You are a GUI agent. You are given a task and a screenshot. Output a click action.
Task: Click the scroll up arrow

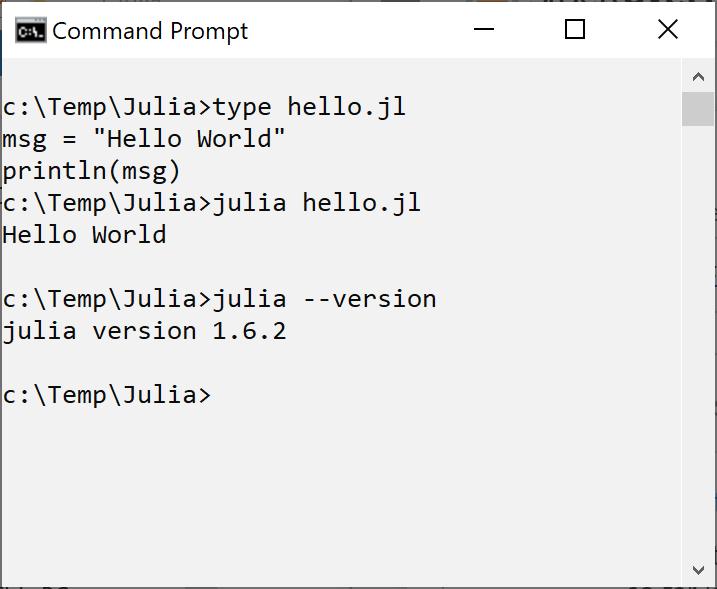click(698, 77)
